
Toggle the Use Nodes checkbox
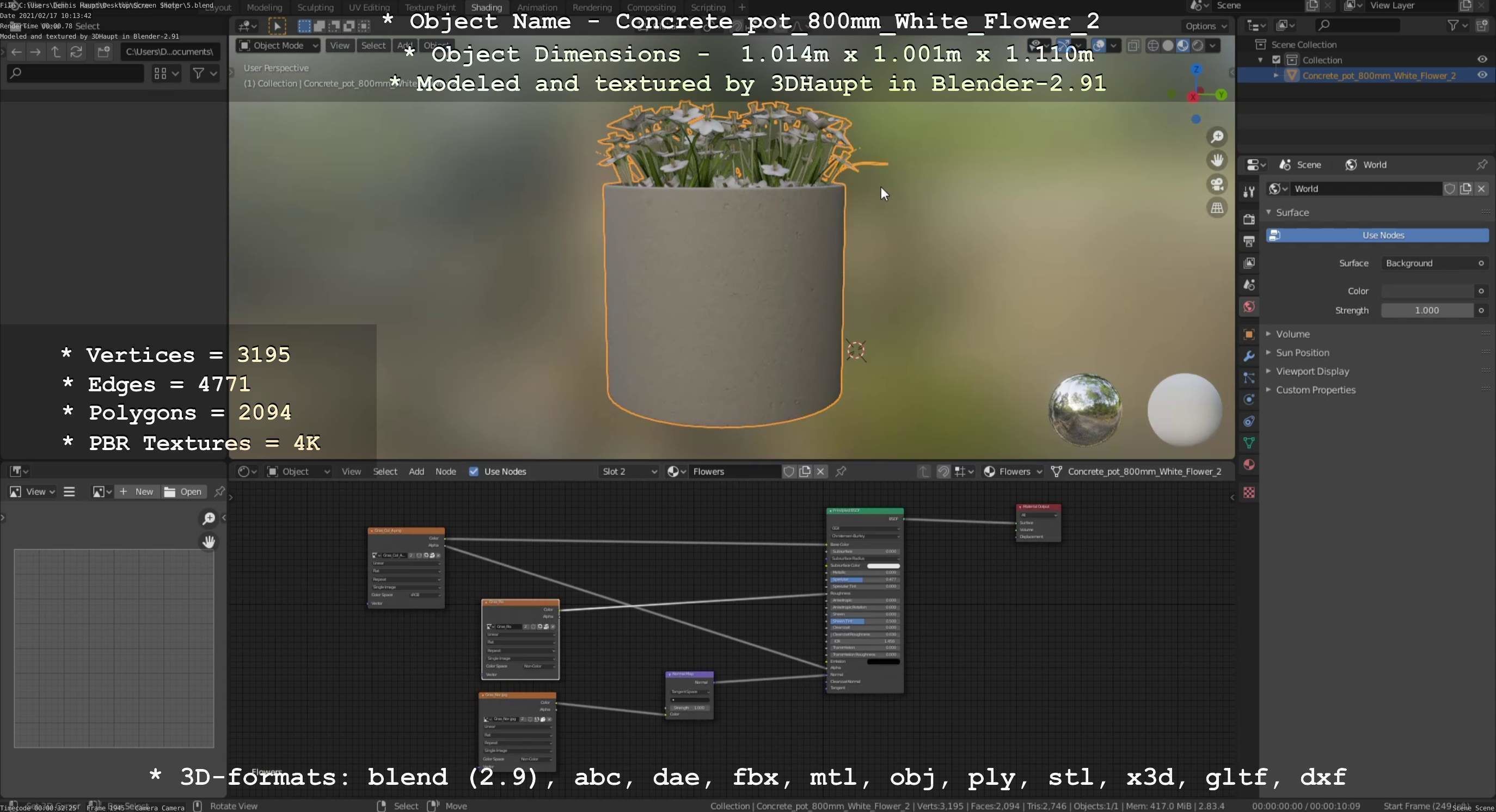point(474,471)
